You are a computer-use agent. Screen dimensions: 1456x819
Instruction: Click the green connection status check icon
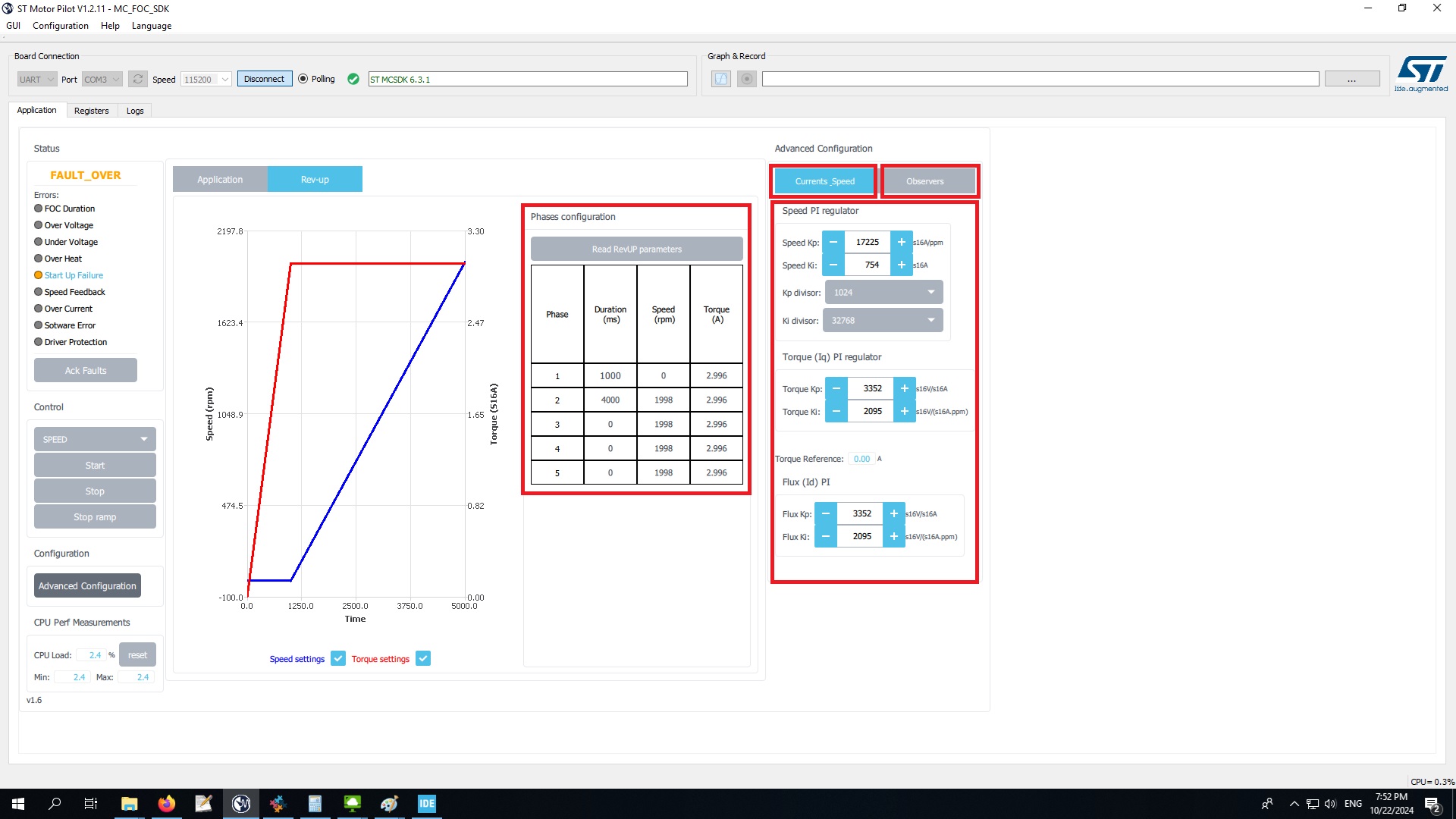pyautogui.click(x=353, y=78)
